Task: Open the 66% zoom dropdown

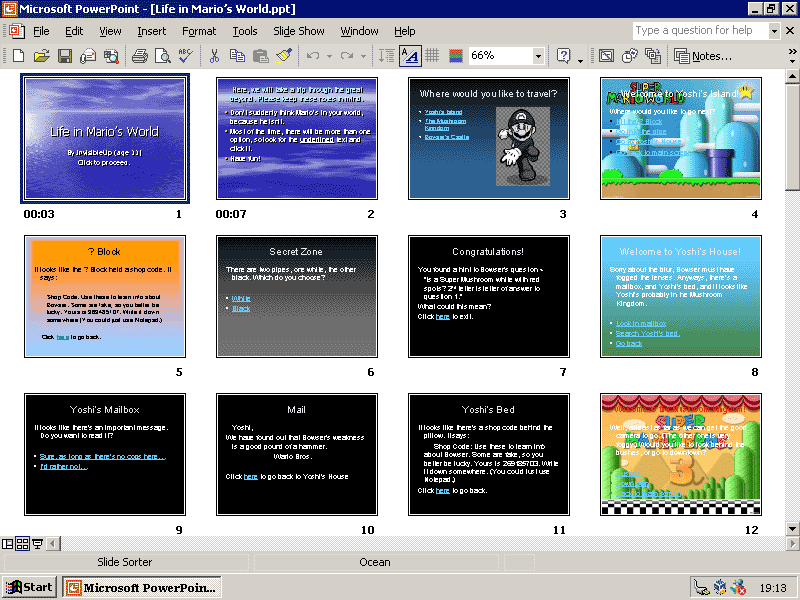Action: pyautogui.click(x=538, y=56)
